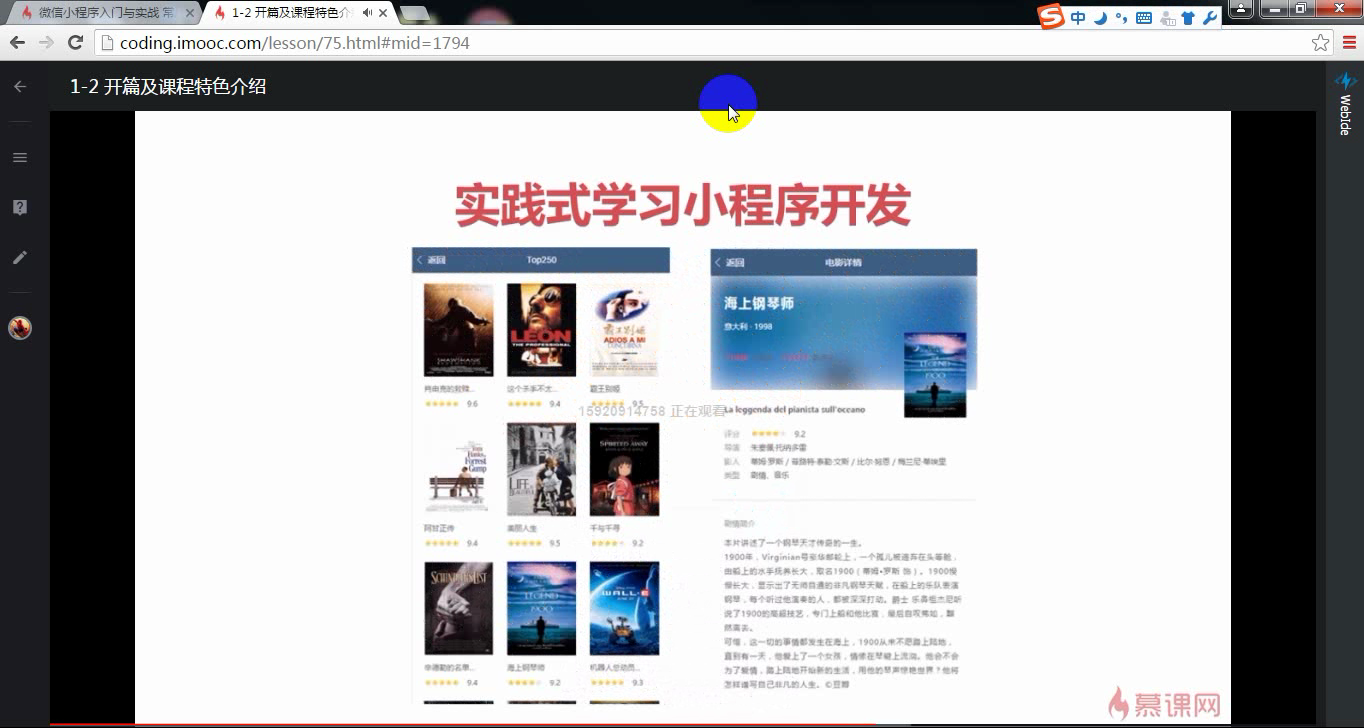Screen dimensions: 1364x728
Task: Open the question and answer sidebar icon
Action: click(20, 207)
